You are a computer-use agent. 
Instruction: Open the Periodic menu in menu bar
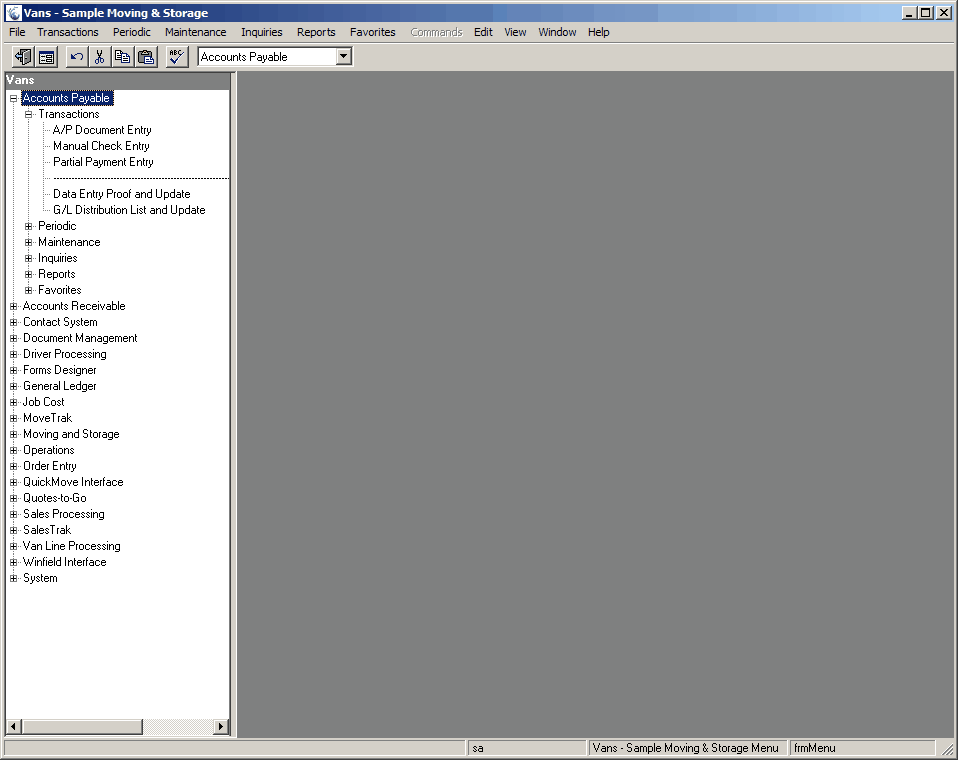point(131,32)
